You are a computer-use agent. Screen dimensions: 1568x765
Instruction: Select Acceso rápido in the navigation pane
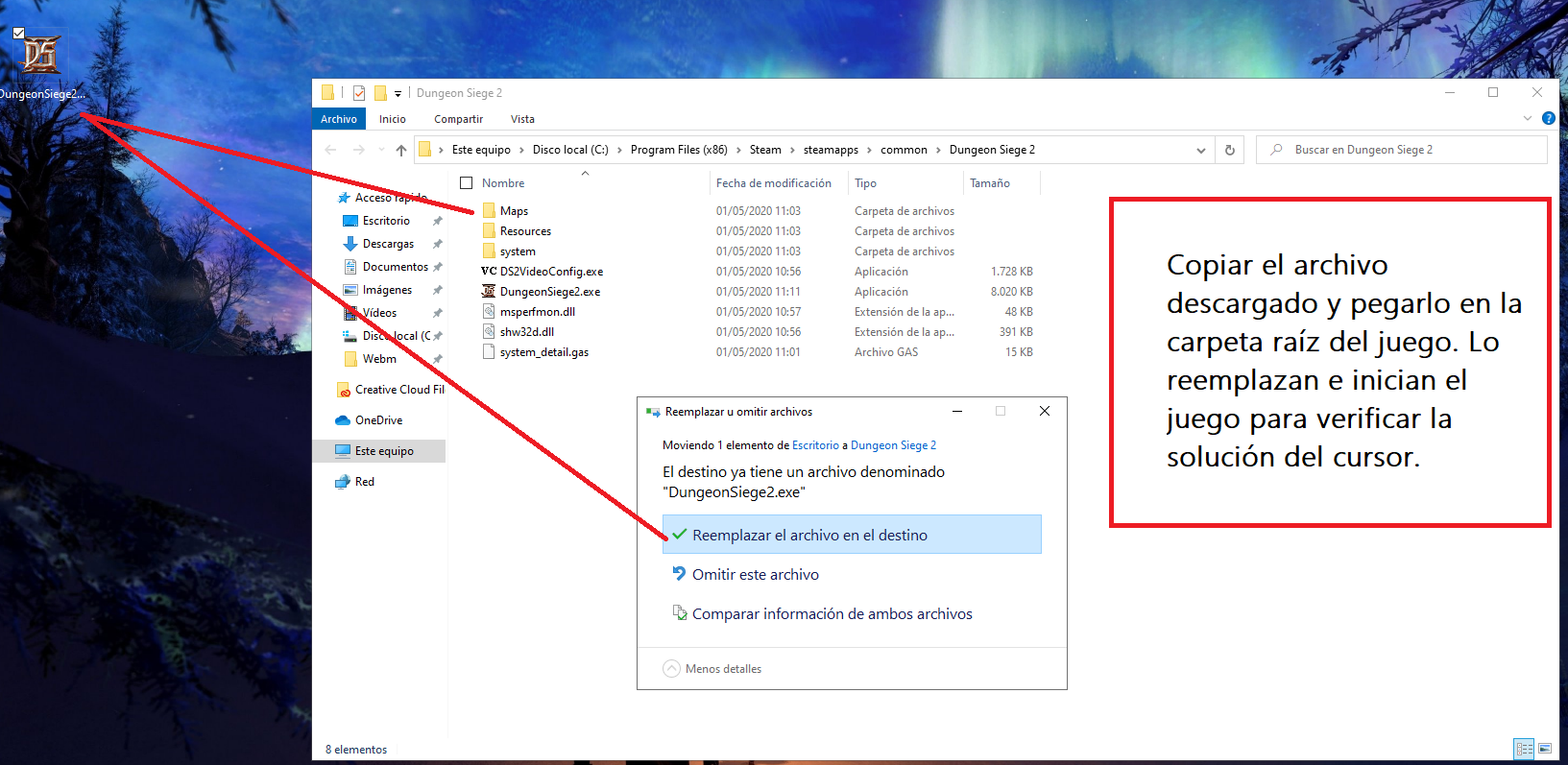(x=391, y=198)
